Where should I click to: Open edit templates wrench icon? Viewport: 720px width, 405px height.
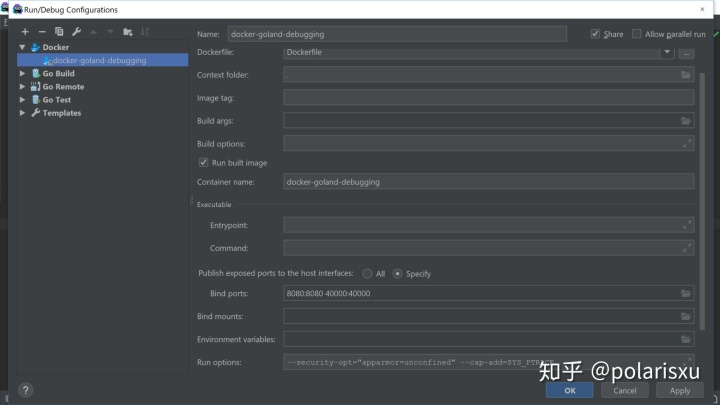pyautogui.click(x=76, y=32)
